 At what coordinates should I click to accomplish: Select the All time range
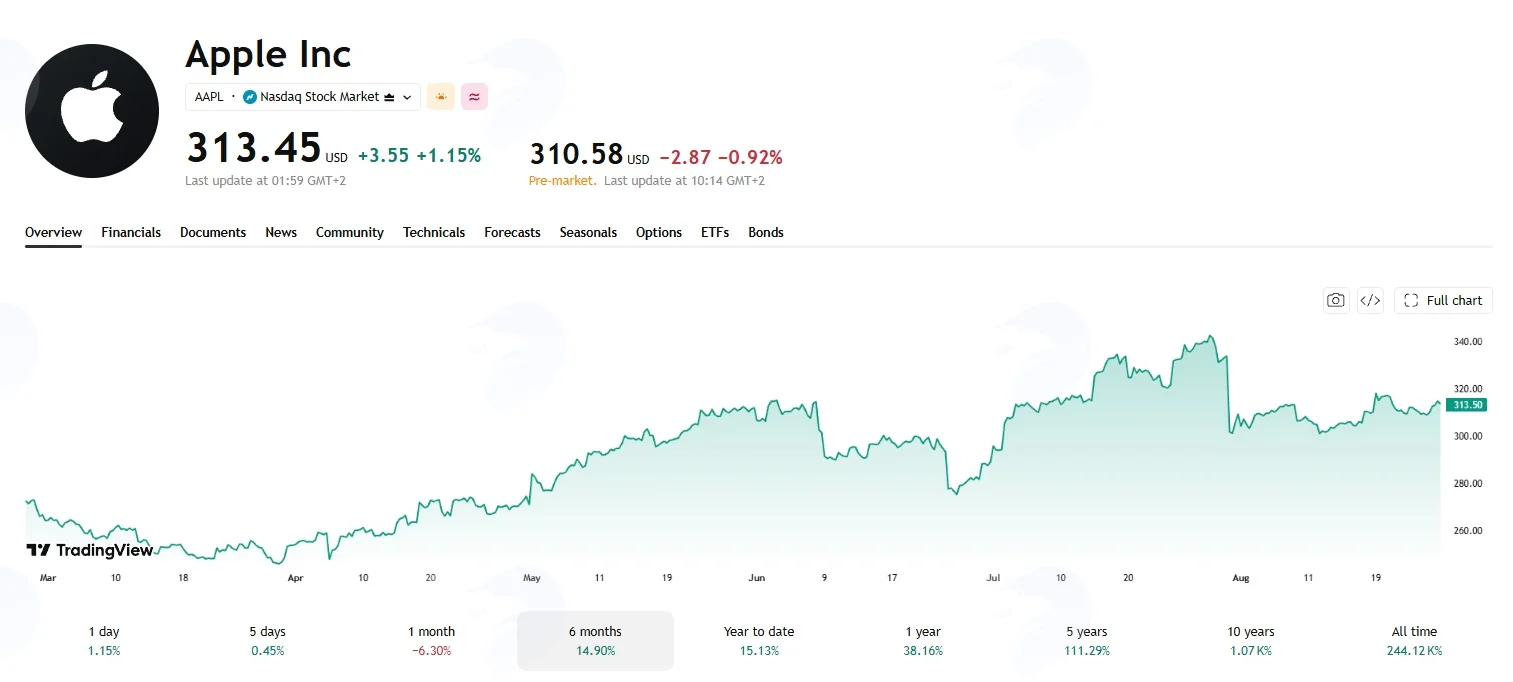point(1414,640)
